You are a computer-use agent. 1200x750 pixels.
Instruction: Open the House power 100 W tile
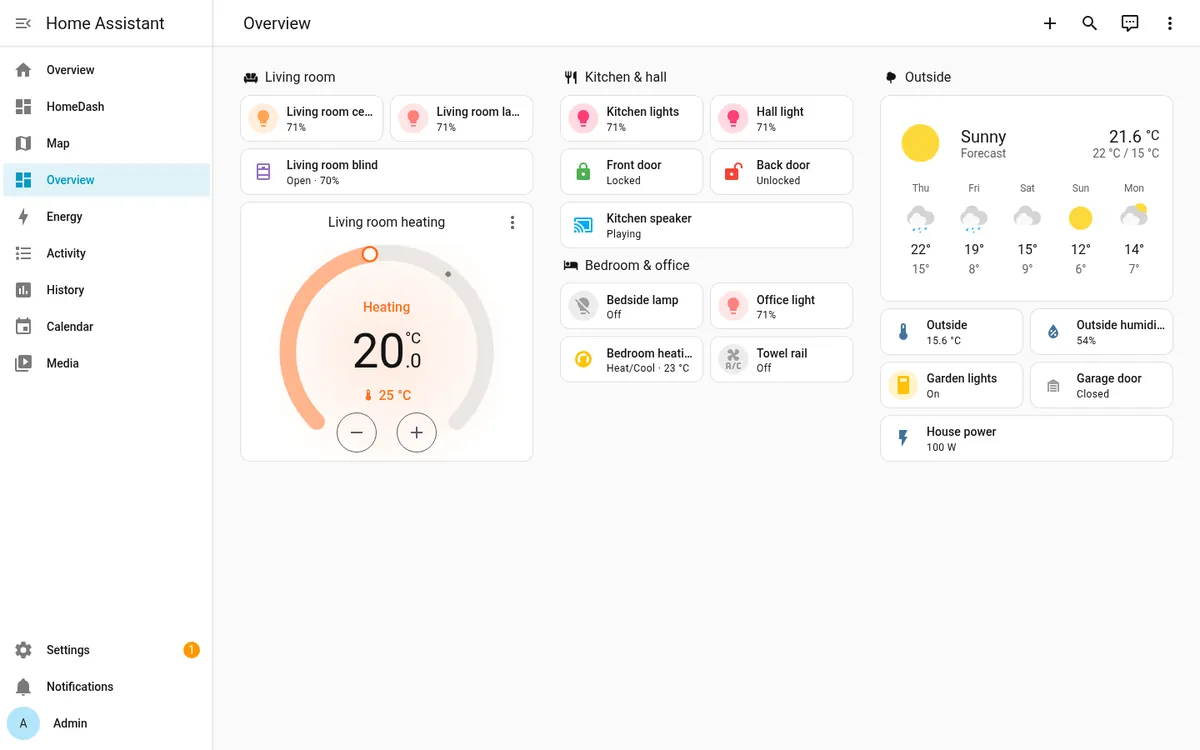[x=1027, y=438]
